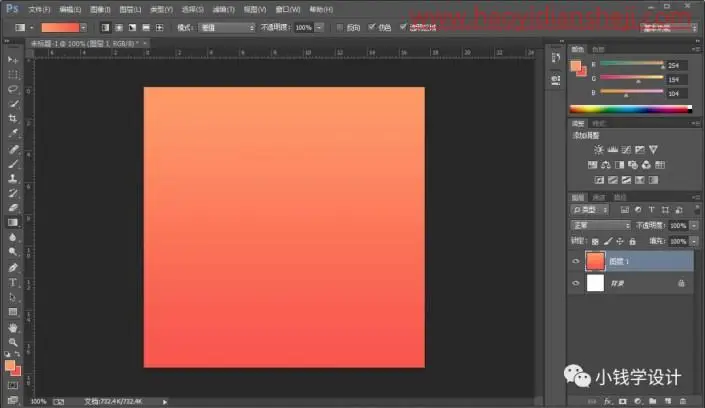Open layer Fill (填充) dropdown arrow
Screen dimensions: 705x408
(x=694, y=242)
